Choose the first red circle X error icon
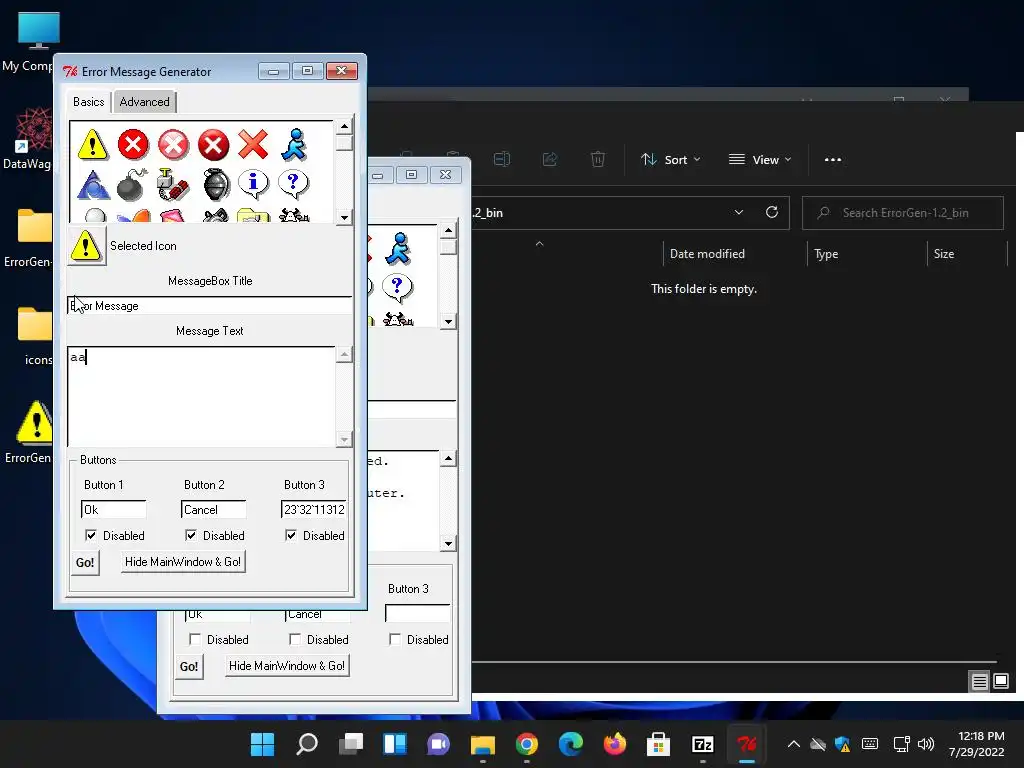Image resolution: width=1024 pixels, height=768 pixels. 133,144
